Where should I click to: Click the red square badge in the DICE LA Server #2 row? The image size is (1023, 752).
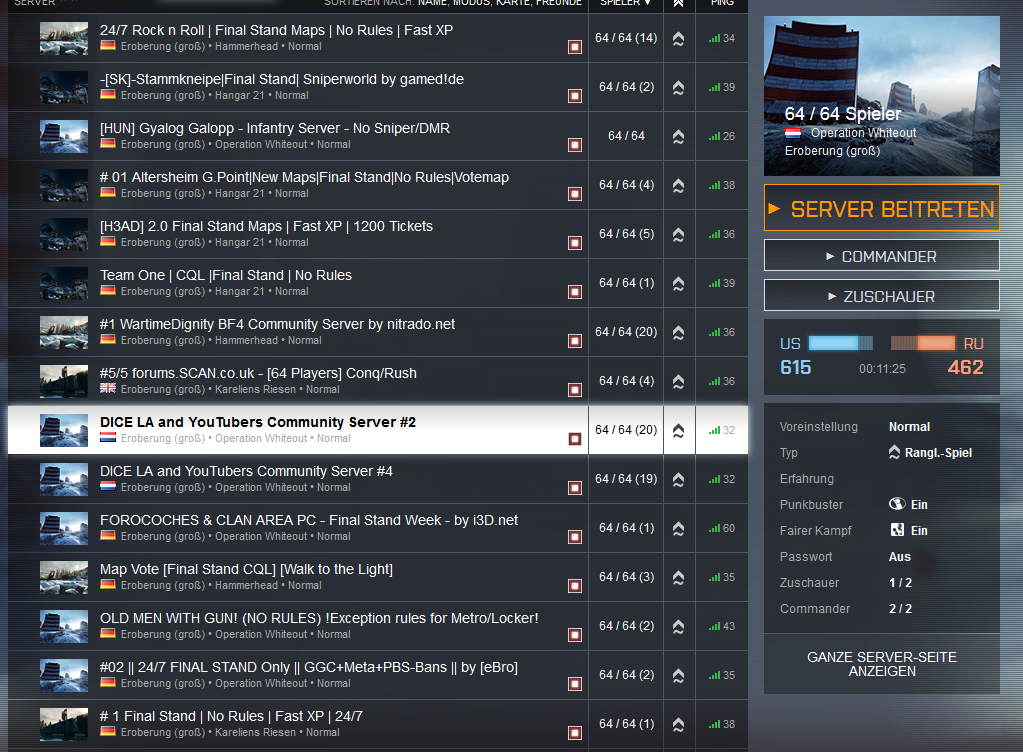coord(575,438)
